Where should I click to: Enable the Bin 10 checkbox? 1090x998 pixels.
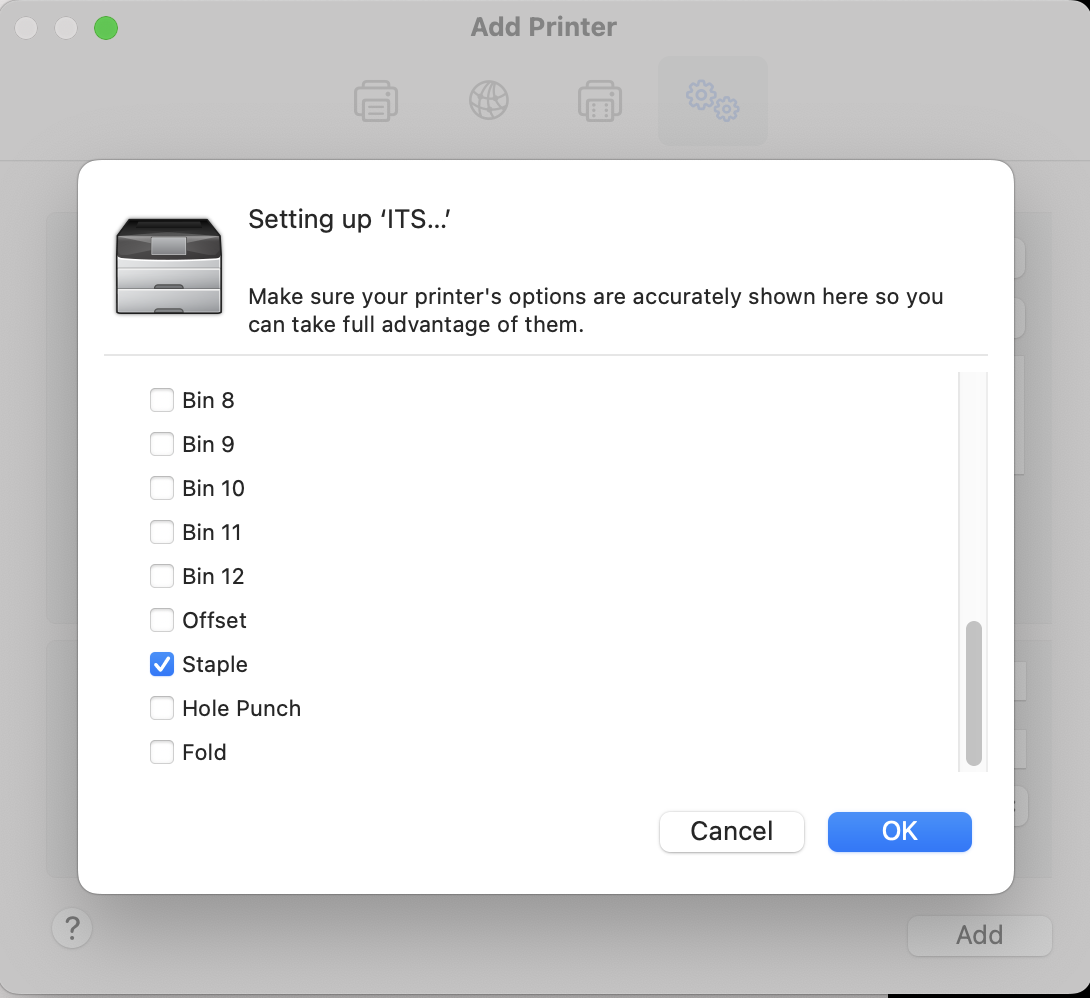162,488
